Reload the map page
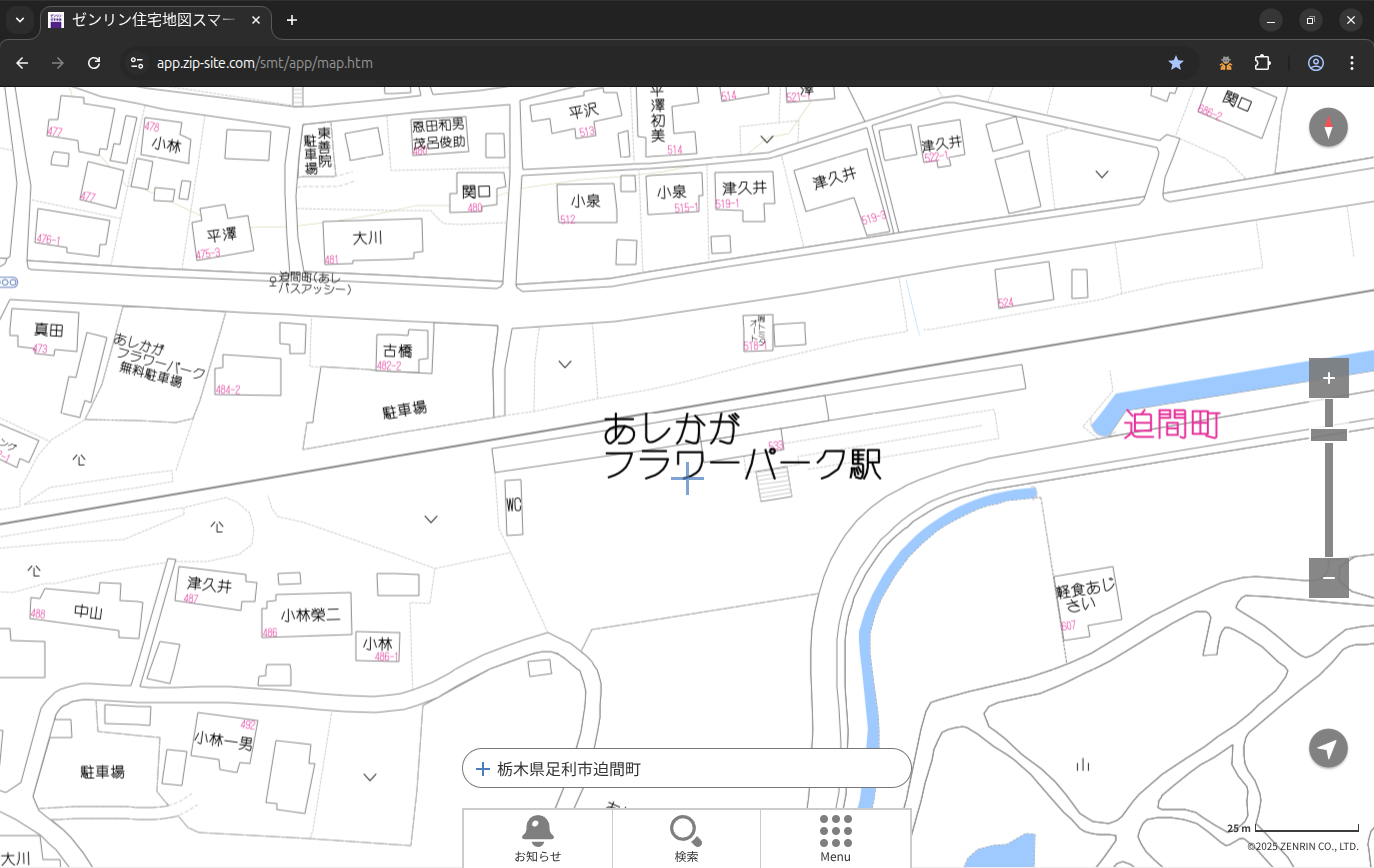1374x868 pixels. point(94,63)
